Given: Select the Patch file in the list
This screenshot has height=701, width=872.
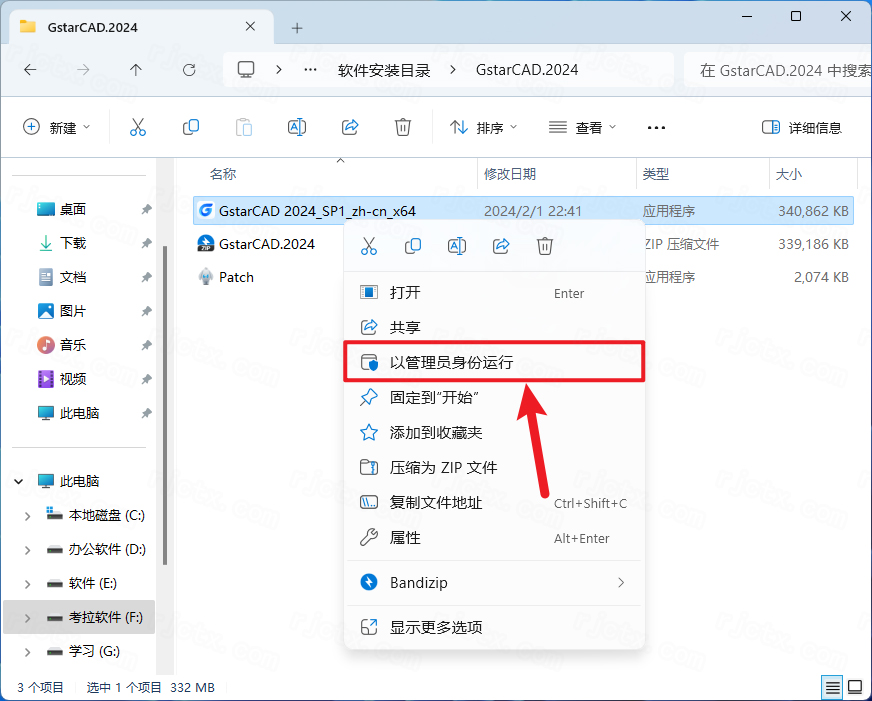Looking at the screenshot, I should (x=237, y=277).
